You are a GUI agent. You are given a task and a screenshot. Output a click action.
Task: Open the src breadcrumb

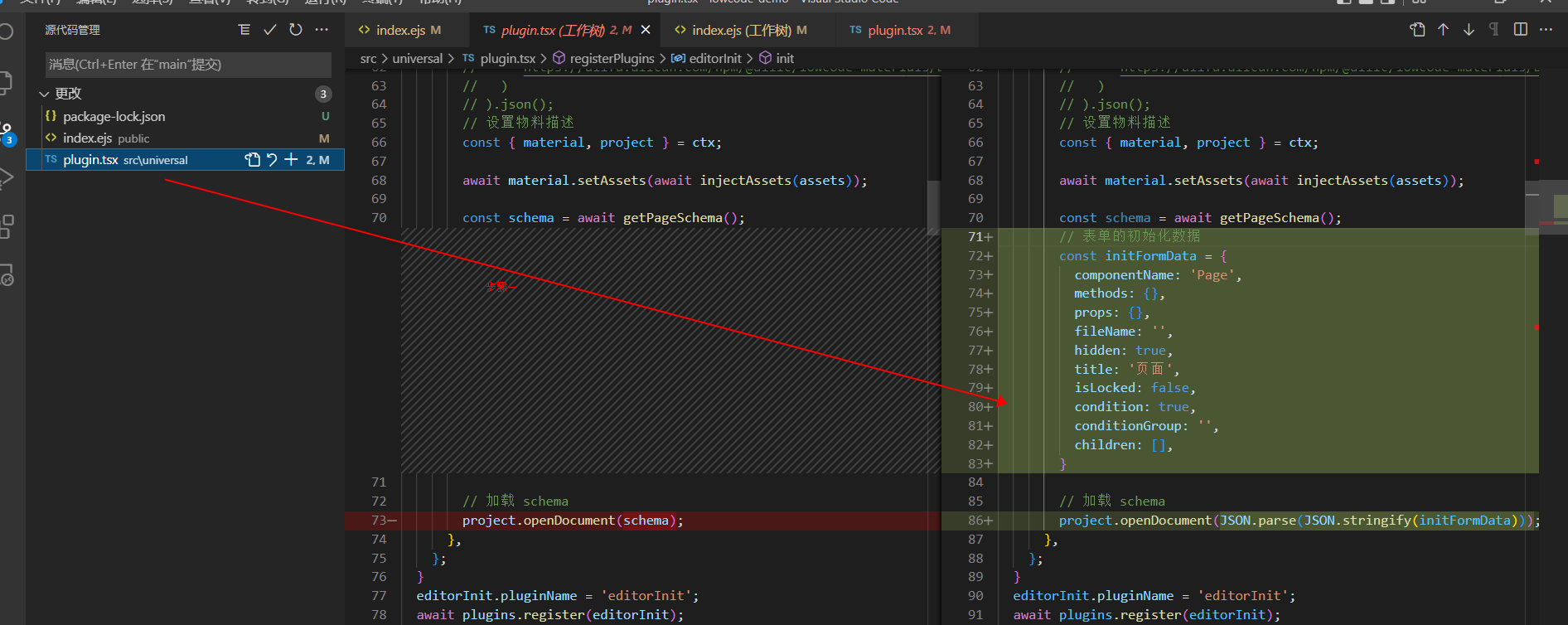click(x=368, y=59)
